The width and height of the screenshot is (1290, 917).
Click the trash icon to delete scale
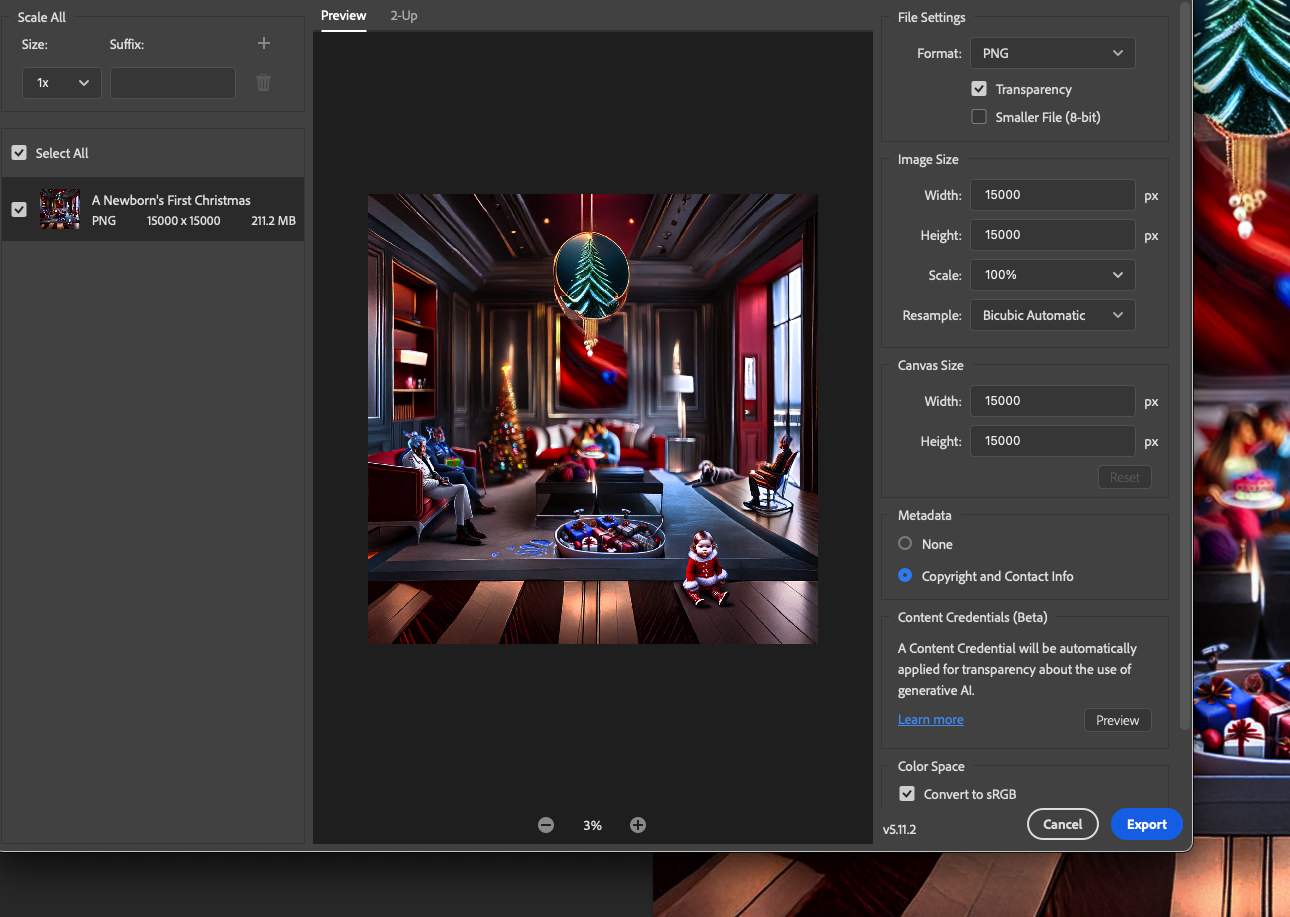(x=264, y=83)
